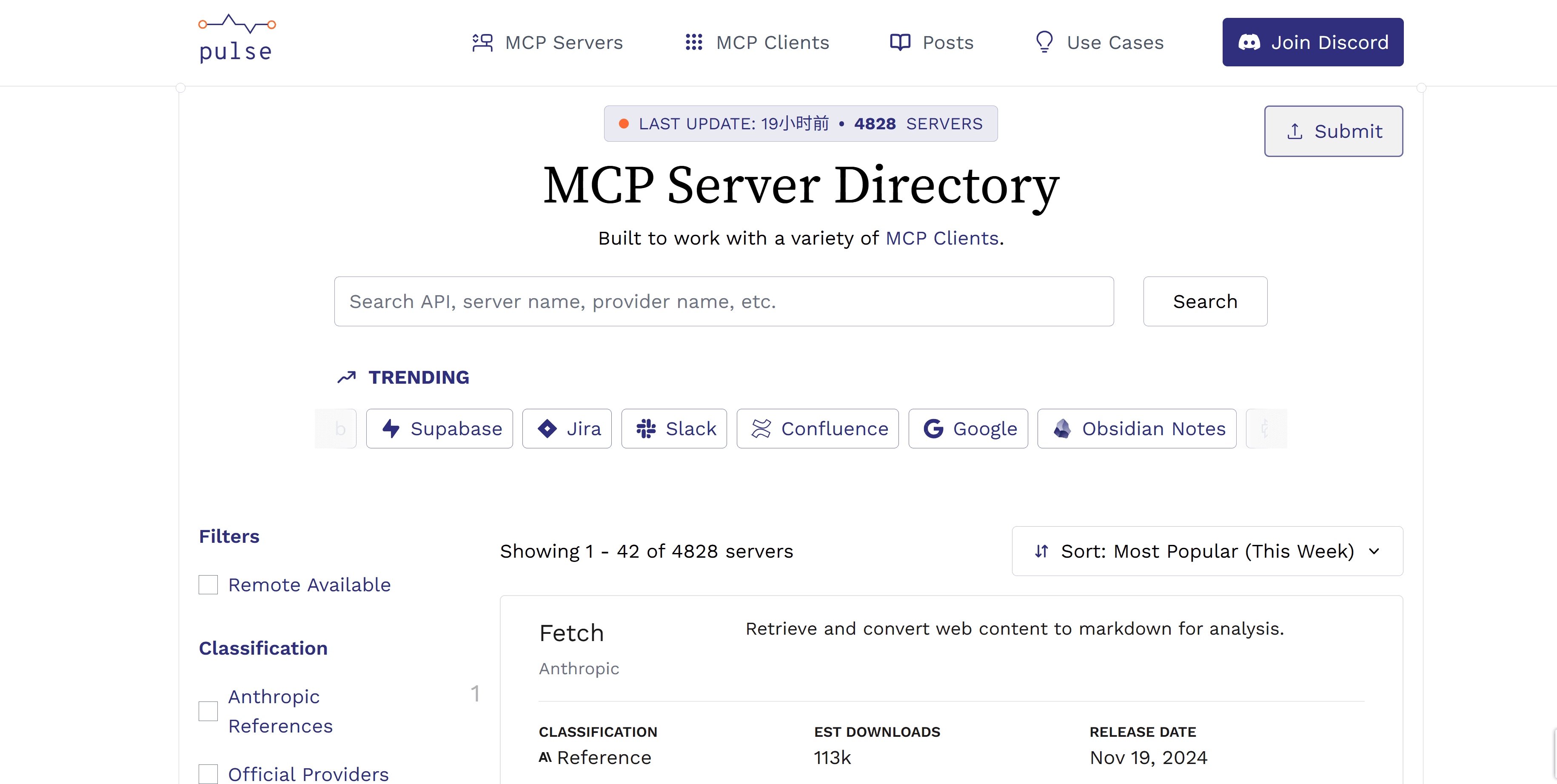Screen dimensions: 1557x784
Task: Click the Anthropic provider text
Action: [x=579, y=669]
